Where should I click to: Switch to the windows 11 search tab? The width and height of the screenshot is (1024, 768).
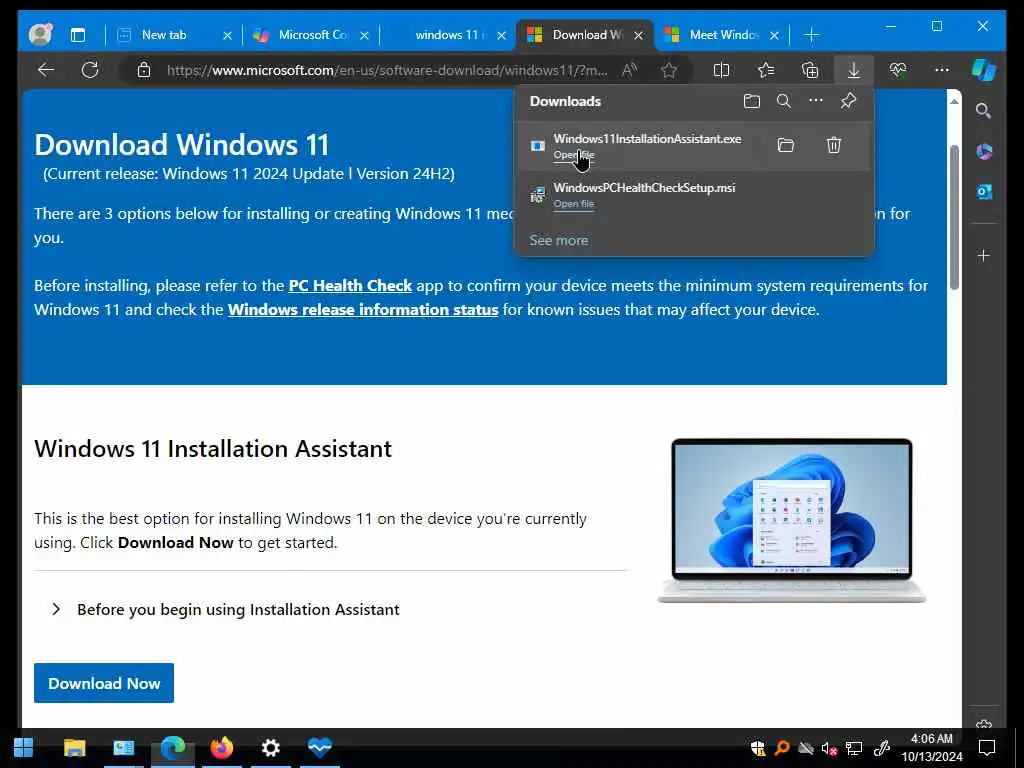click(x=451, y=35)
